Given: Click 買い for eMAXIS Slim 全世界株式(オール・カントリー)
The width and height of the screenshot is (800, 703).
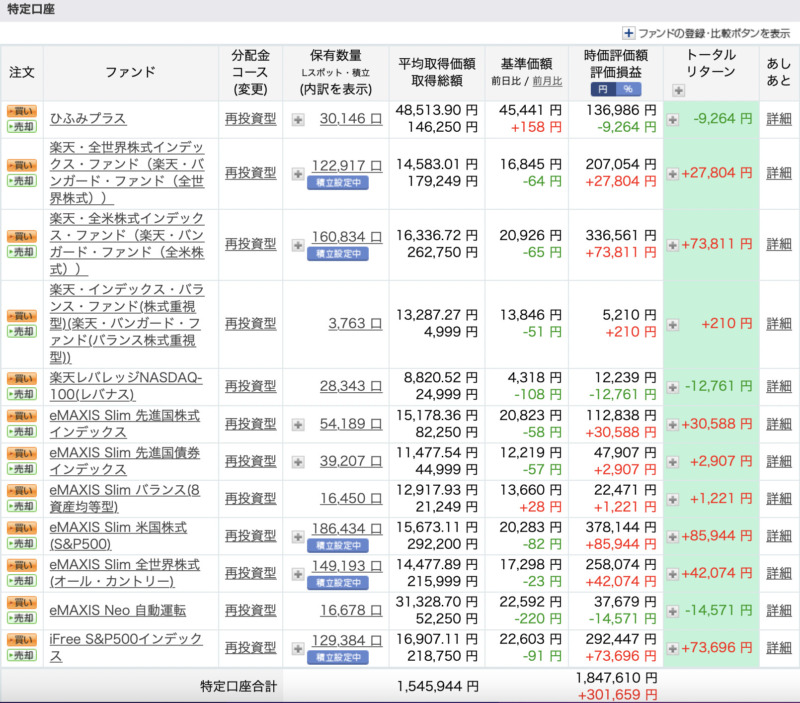Looking at the screenshot, I should click(x=22, y=565).
